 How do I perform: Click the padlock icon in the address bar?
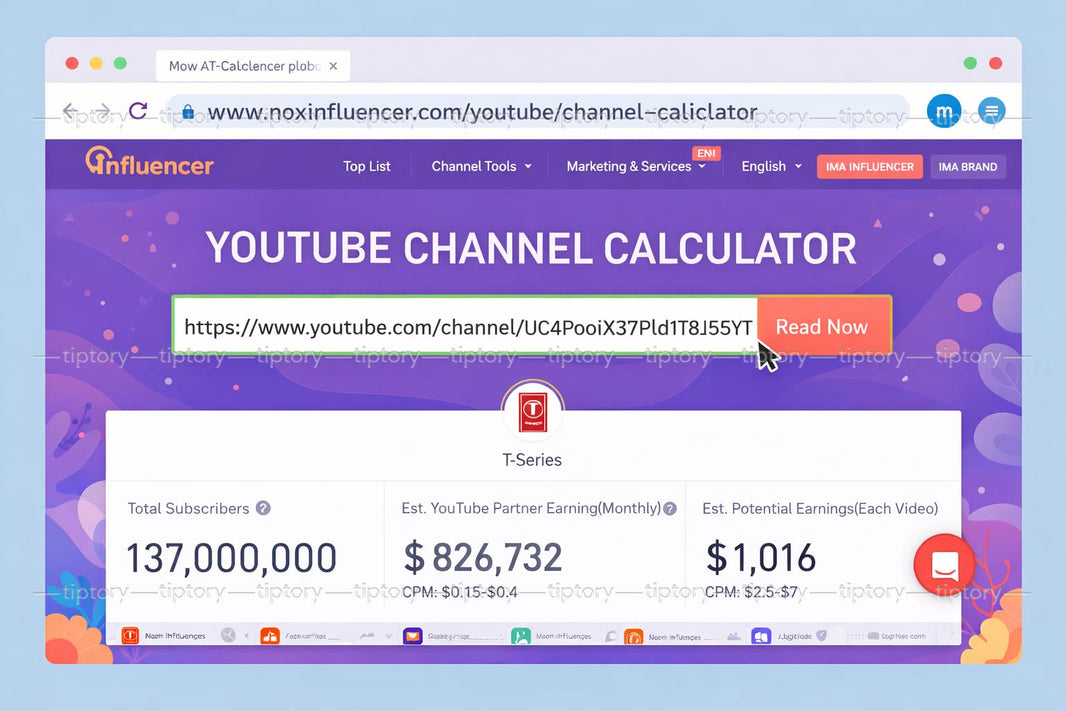(x=187, y=111)
